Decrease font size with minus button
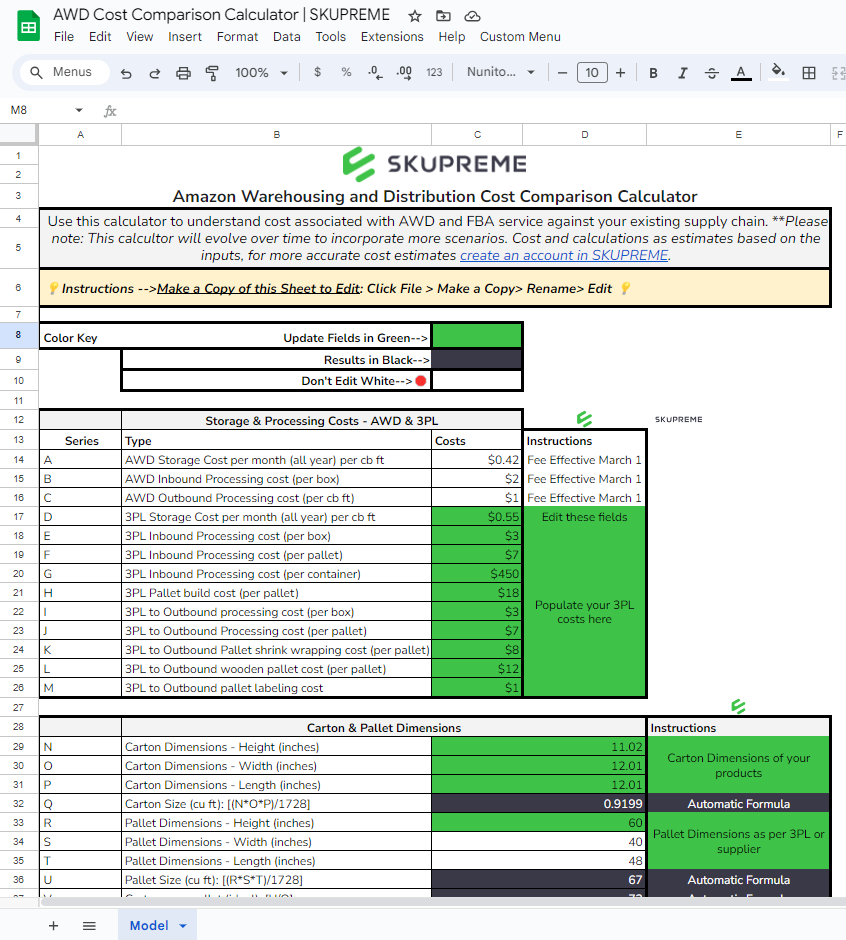Screen dimensions: 846x940 point(562,73)
